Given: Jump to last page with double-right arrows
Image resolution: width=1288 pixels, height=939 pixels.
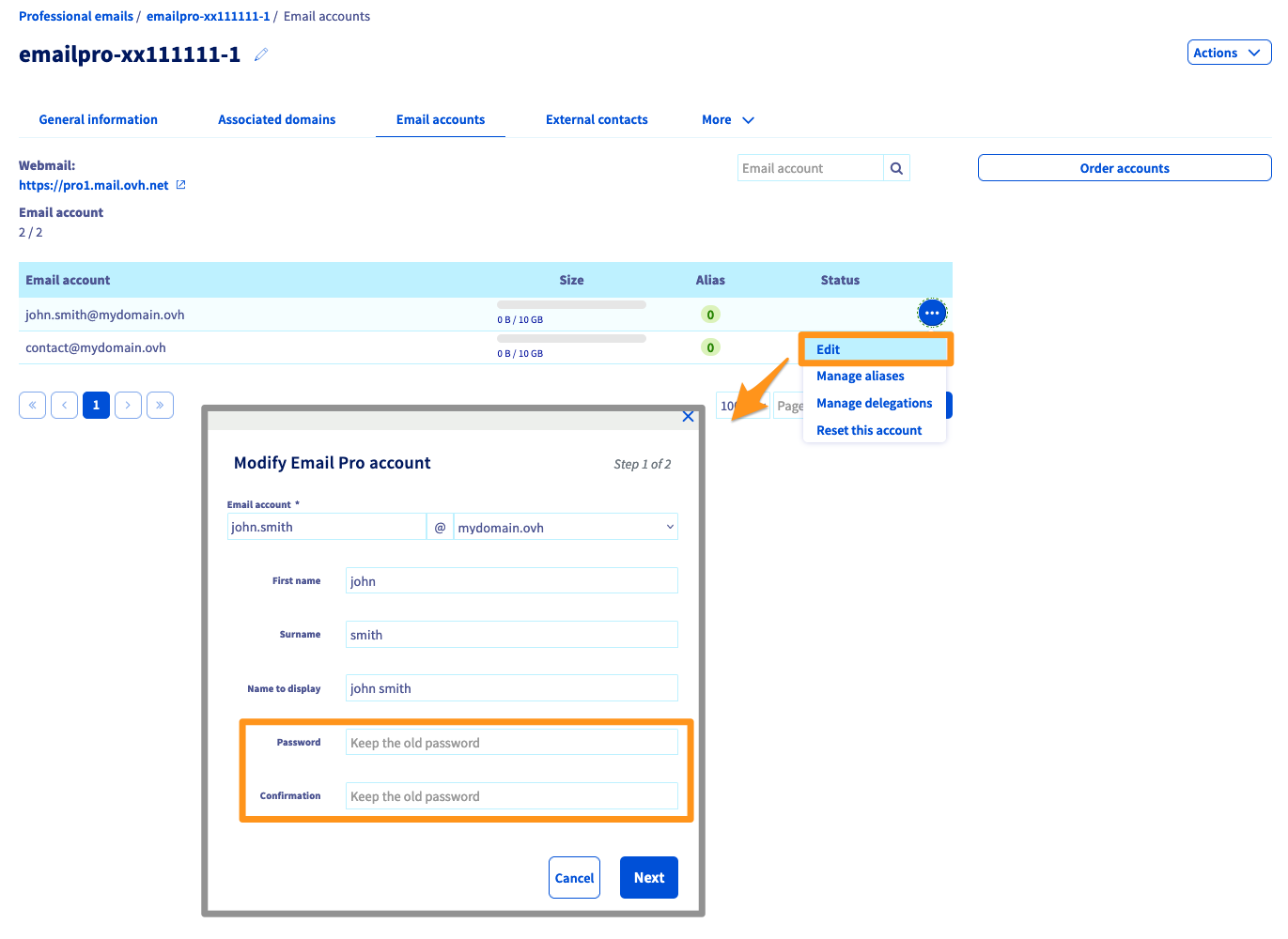Looking at the screenshot, I should coord(160,405).
